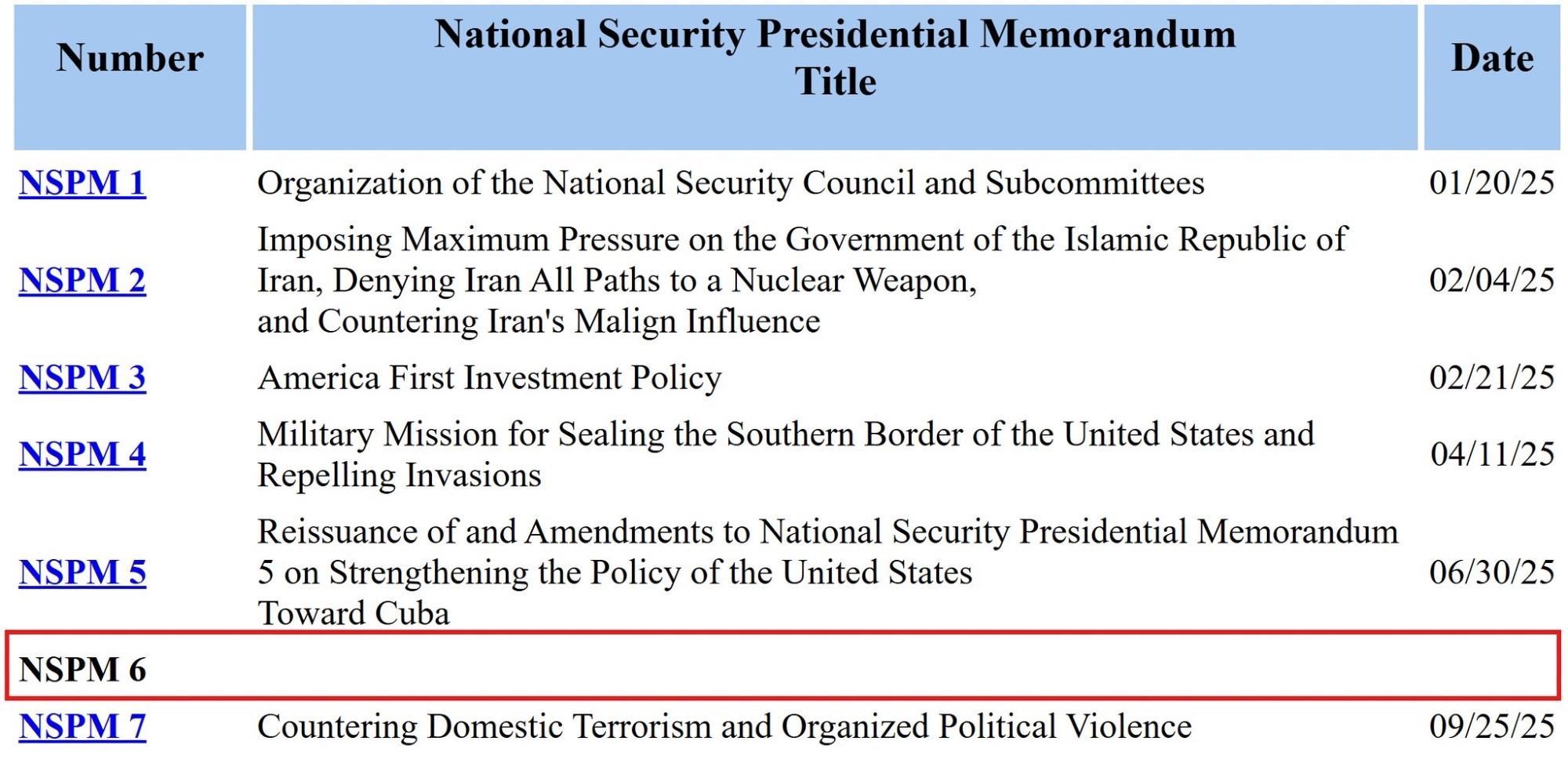Open the NSPM 1 link
Image resolution: width=1568 pixels, height=763 pixels.
(x=82, y=183)
